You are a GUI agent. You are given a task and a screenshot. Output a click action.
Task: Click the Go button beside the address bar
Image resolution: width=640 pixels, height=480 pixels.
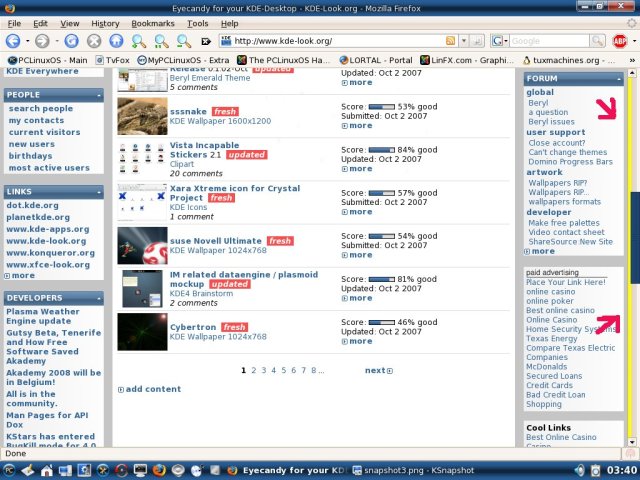[x=477, y=41]
